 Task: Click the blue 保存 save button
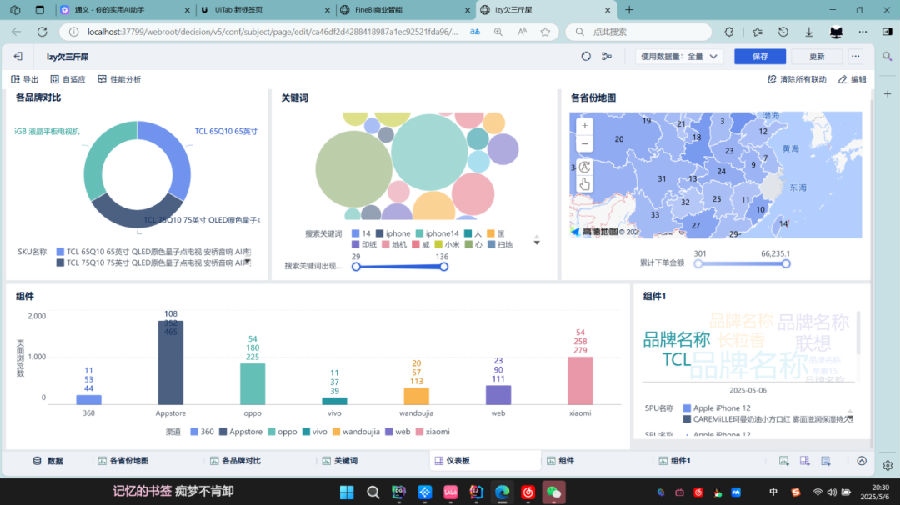pos(759,57)
